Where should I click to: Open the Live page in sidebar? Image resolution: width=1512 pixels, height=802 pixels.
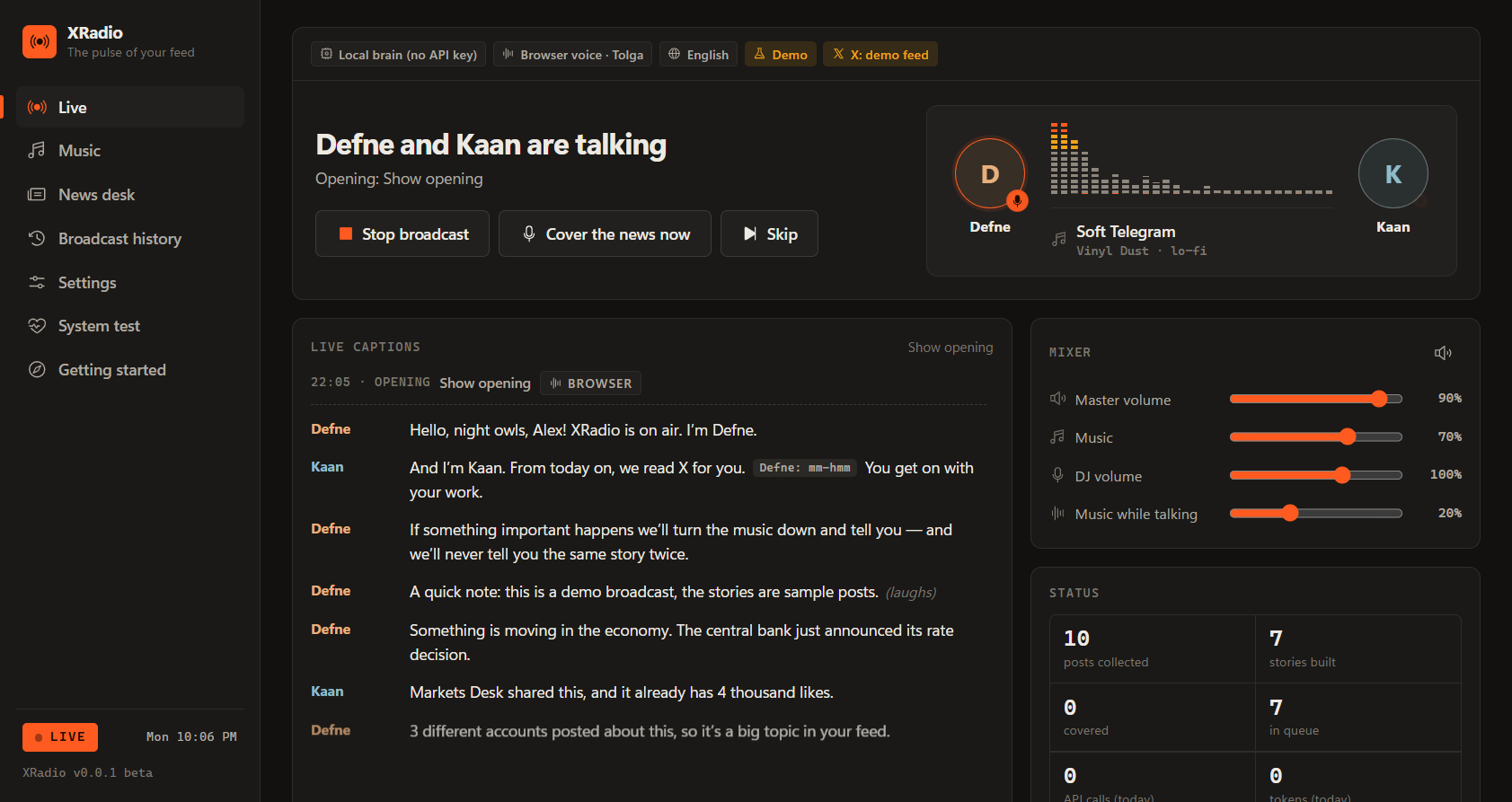(130, 107)
